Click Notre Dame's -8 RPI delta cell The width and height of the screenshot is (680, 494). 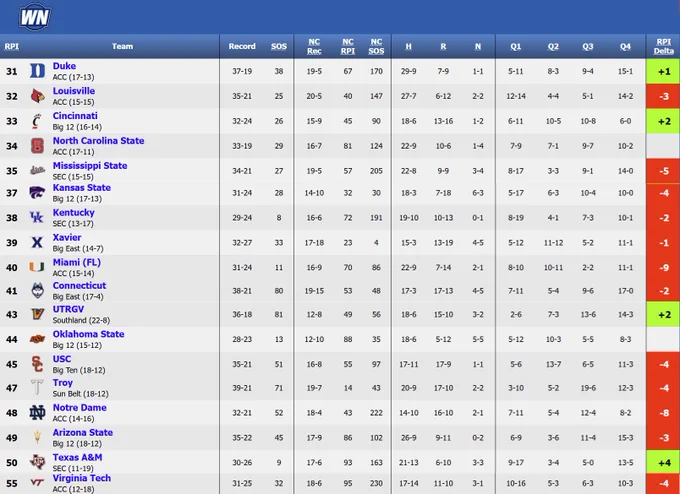pos(663,412)
